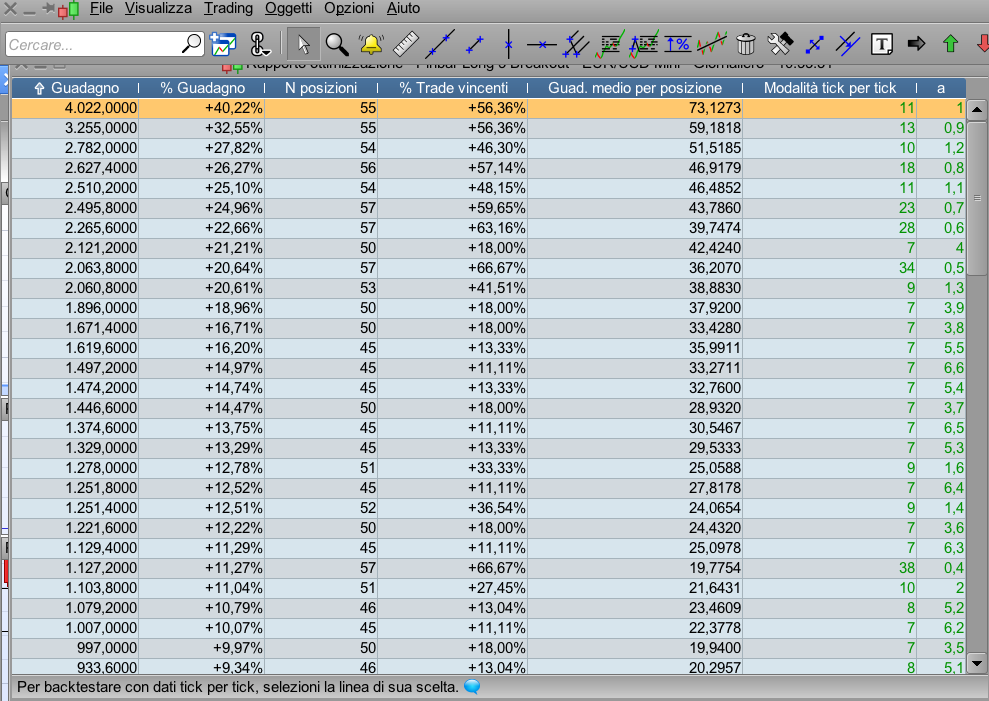Click the vertical scrollbar thumb
This screenshot has width=989, height=701.
[x=976, y=197]
